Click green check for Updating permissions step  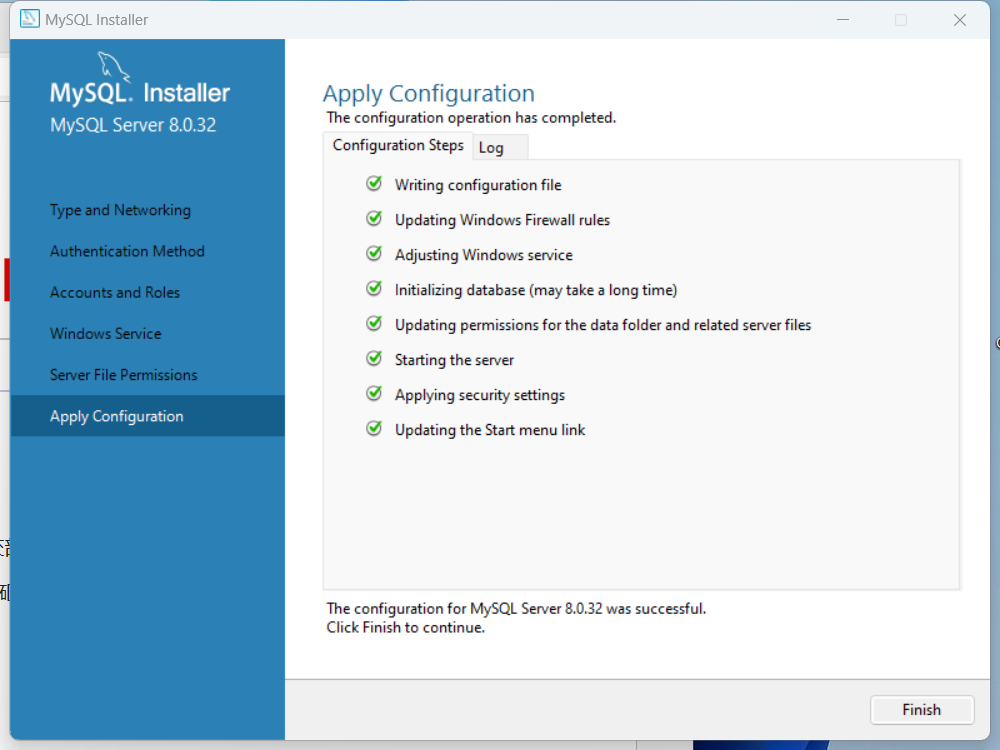click(x=374, y=325)
